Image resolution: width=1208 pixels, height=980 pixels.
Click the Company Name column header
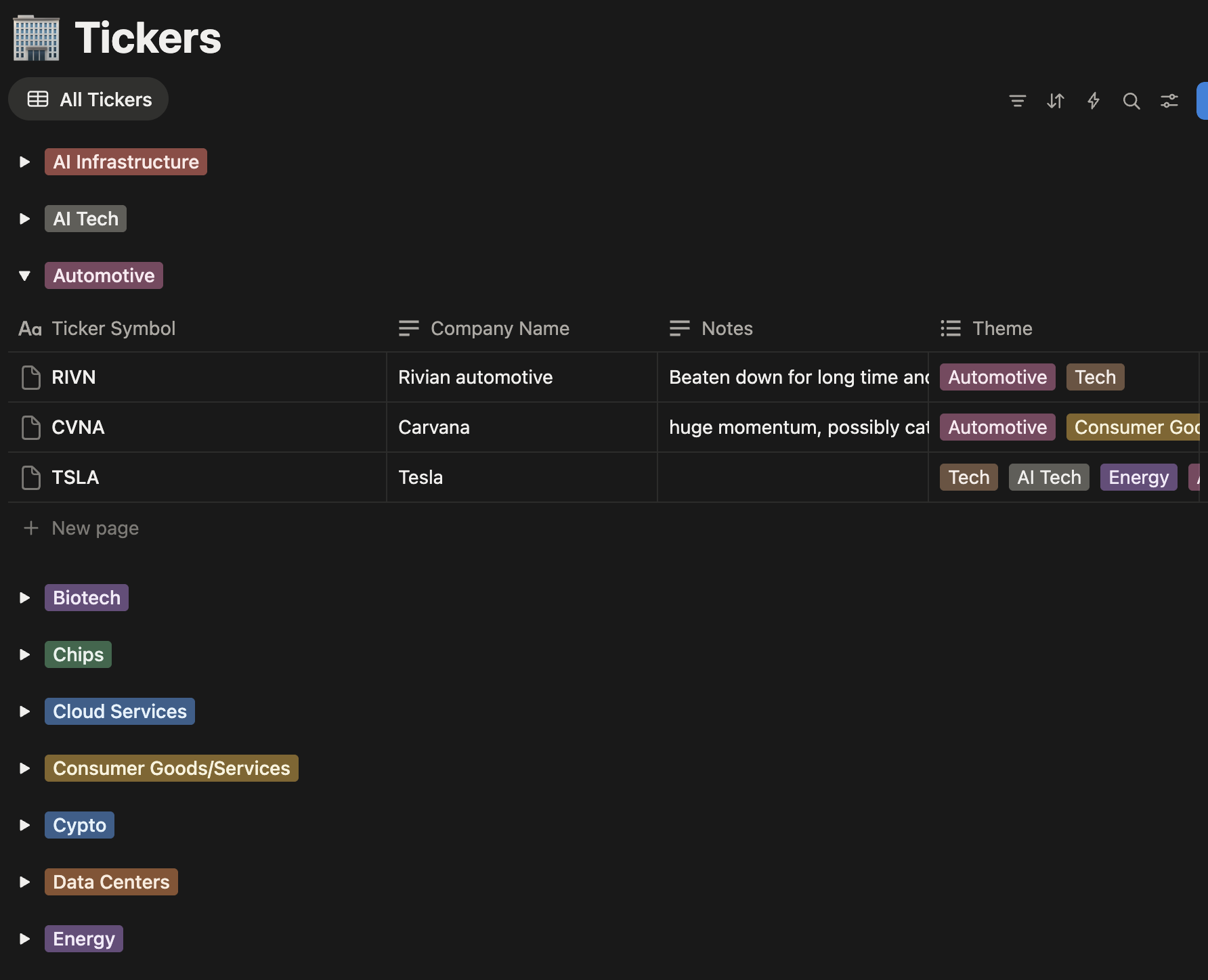coord(522,328)
